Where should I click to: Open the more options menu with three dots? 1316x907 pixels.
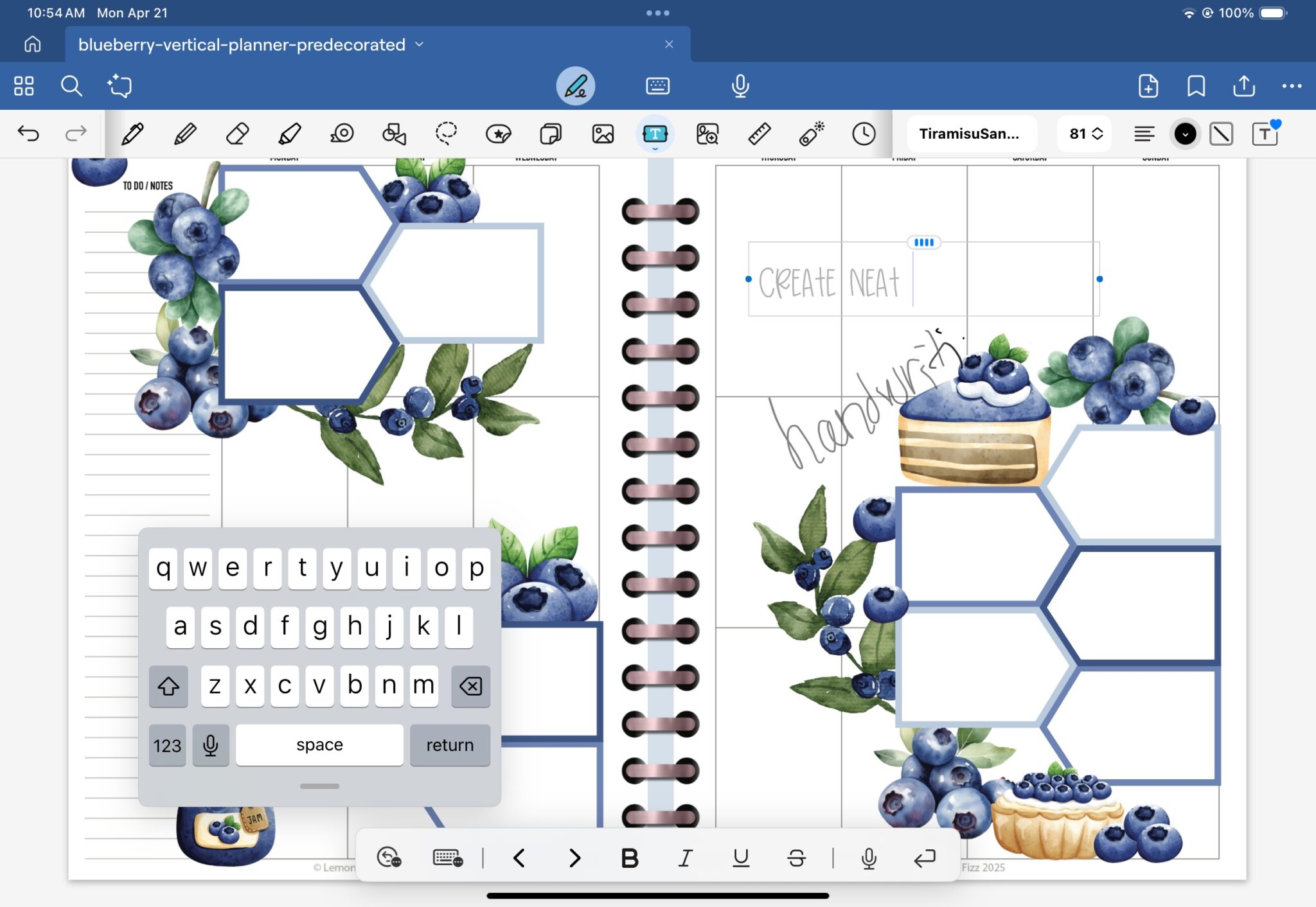[x=1293, y=85]
